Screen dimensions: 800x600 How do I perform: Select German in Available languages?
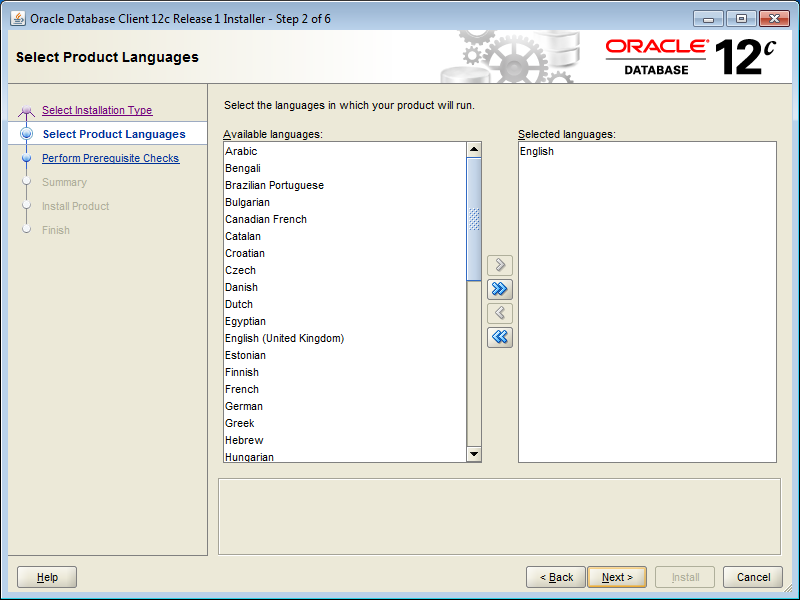tap(345, 406)
